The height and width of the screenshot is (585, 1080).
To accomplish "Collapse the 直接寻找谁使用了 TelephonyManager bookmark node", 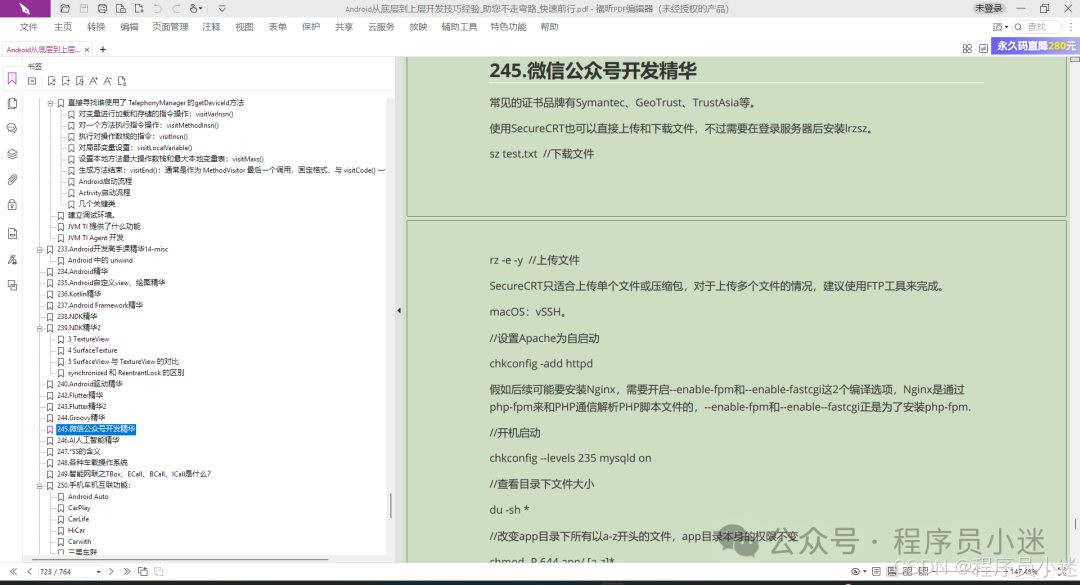I will point(50,103).
